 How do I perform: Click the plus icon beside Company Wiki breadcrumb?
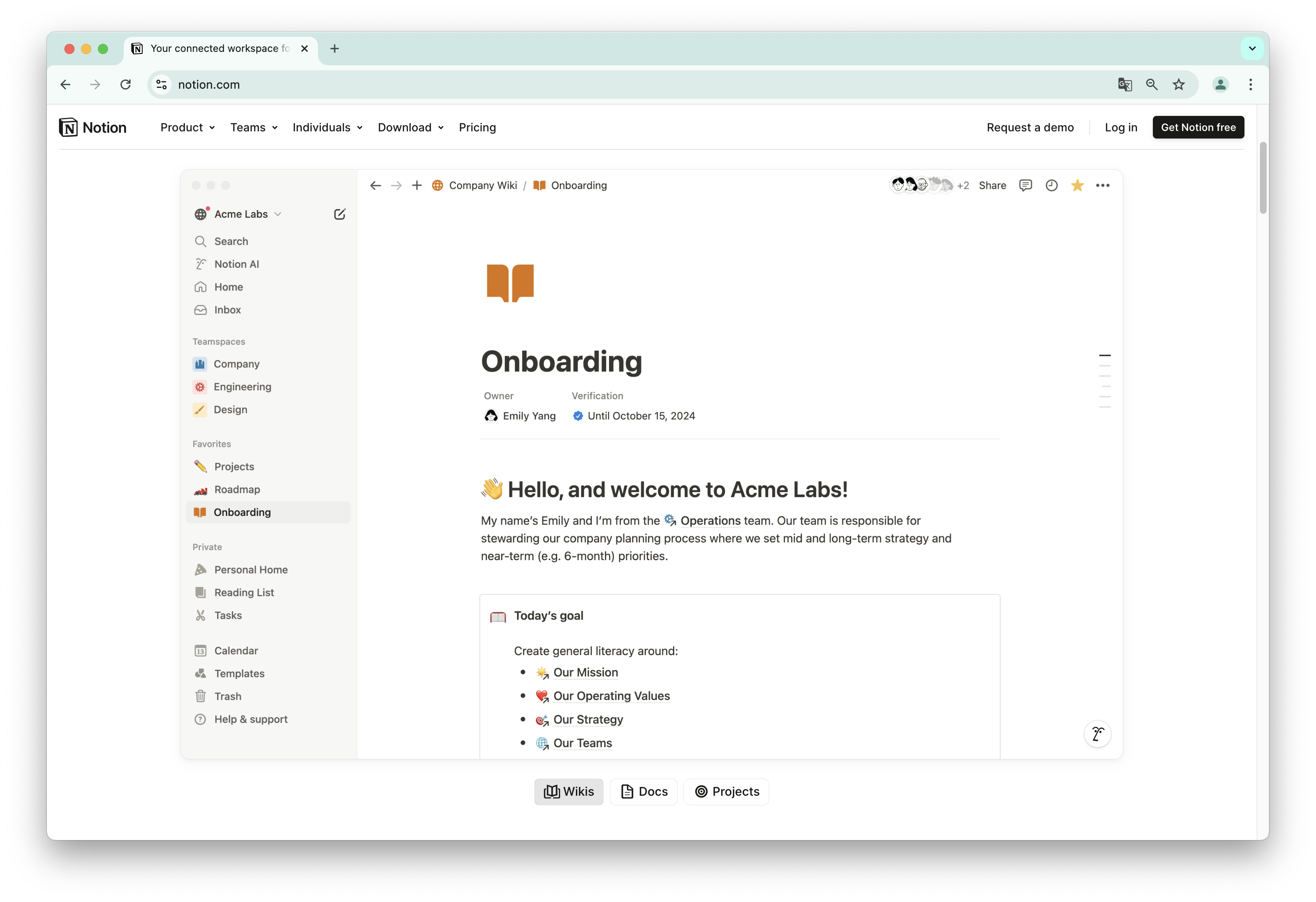(x=417, y=185)
